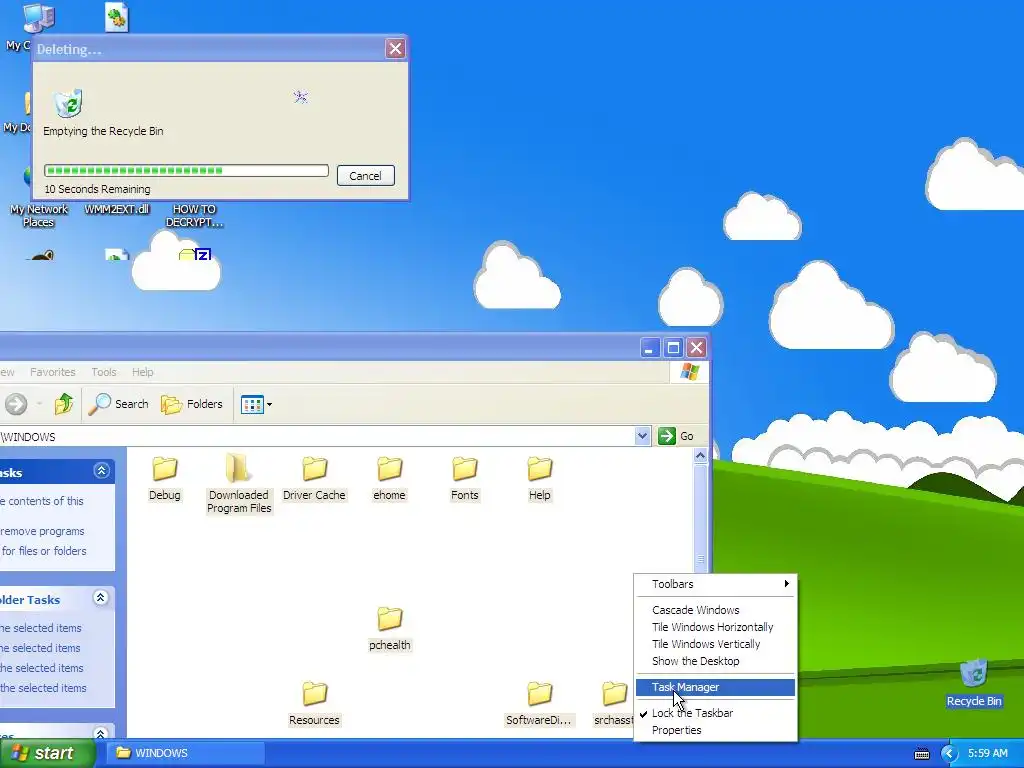Click the 'remove programs' task link
The width and height of the screenshot is (1024, 768).
(42, 531)
